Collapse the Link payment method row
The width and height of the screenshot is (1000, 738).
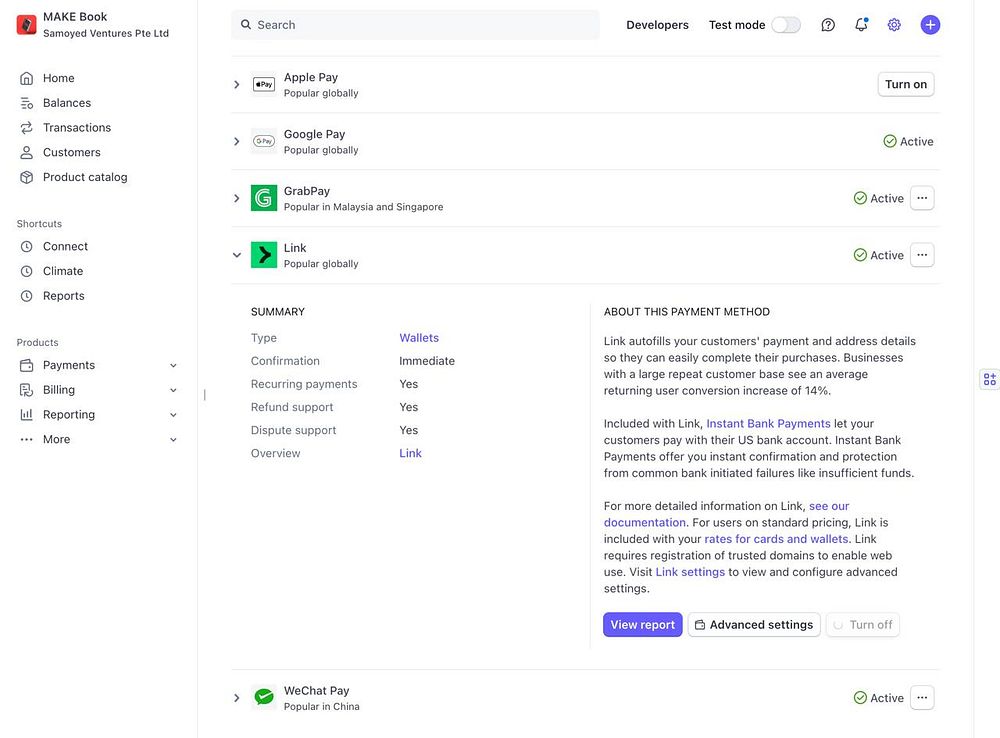tap(237, 256)
